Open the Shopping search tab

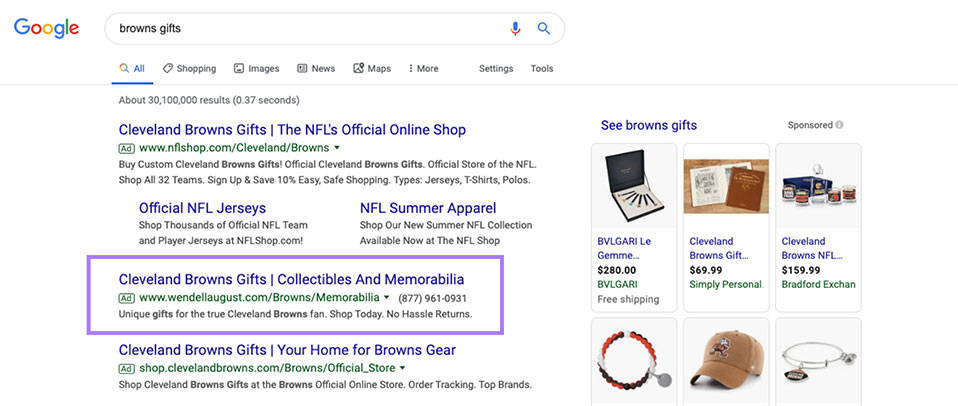point(189,69)
